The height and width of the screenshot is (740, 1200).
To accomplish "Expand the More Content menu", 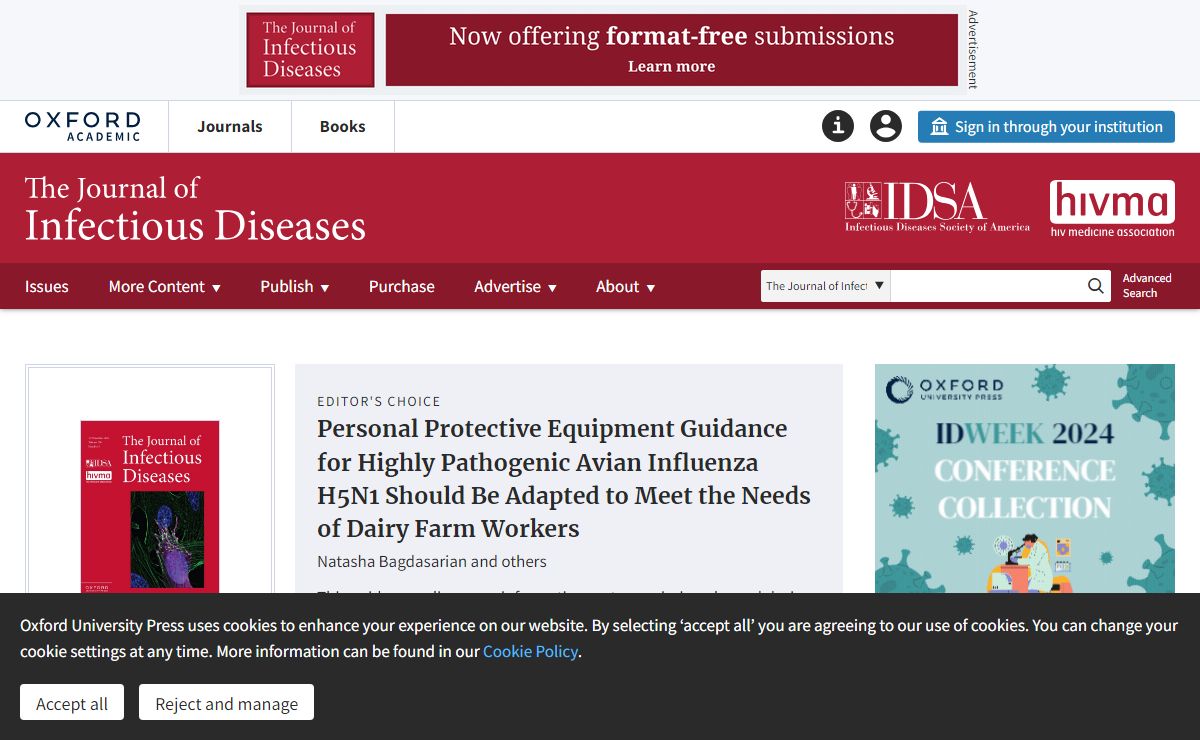I will (x=165, y=286).
